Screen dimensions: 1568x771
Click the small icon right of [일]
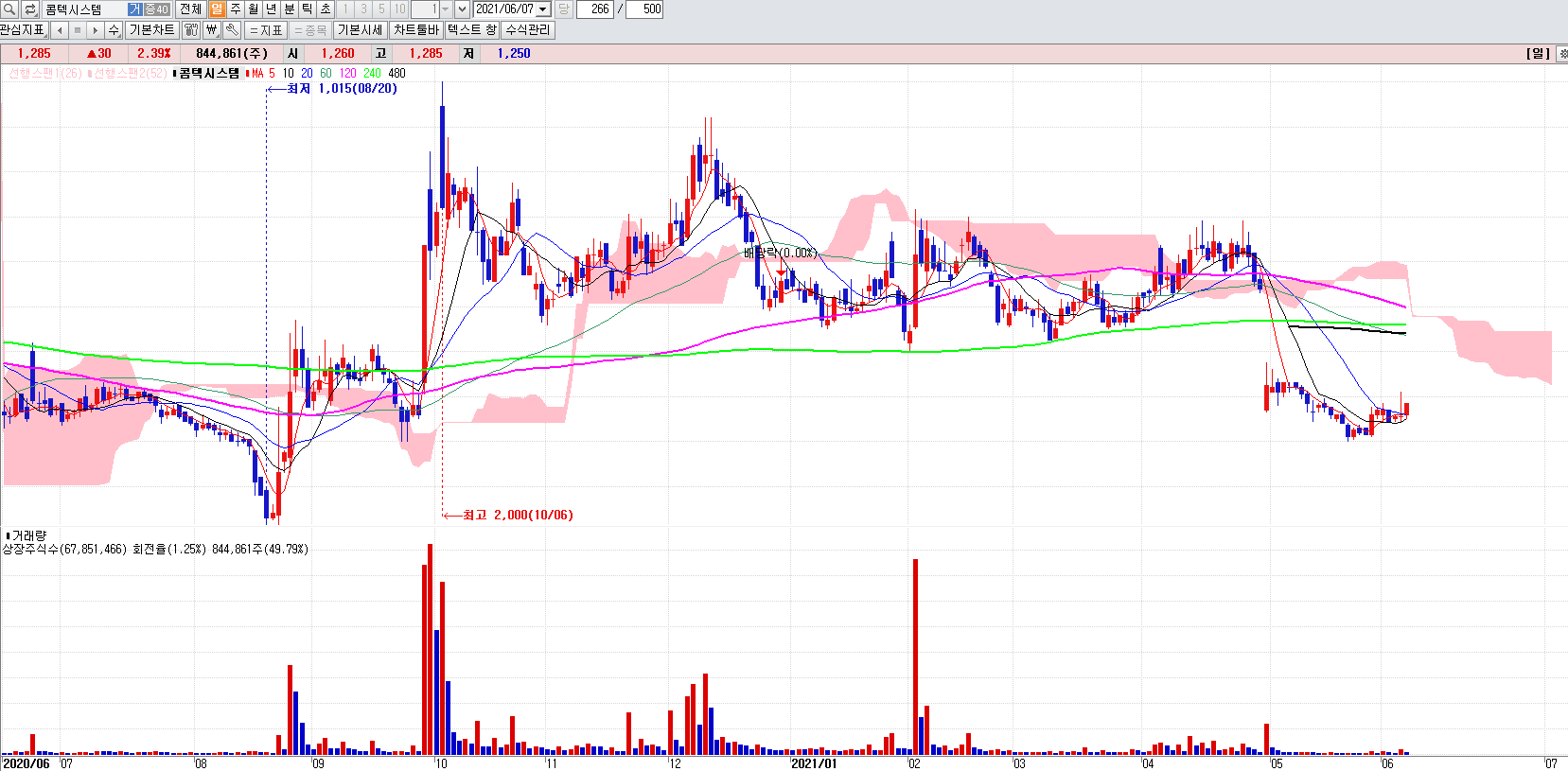[x=1561, y=54]
